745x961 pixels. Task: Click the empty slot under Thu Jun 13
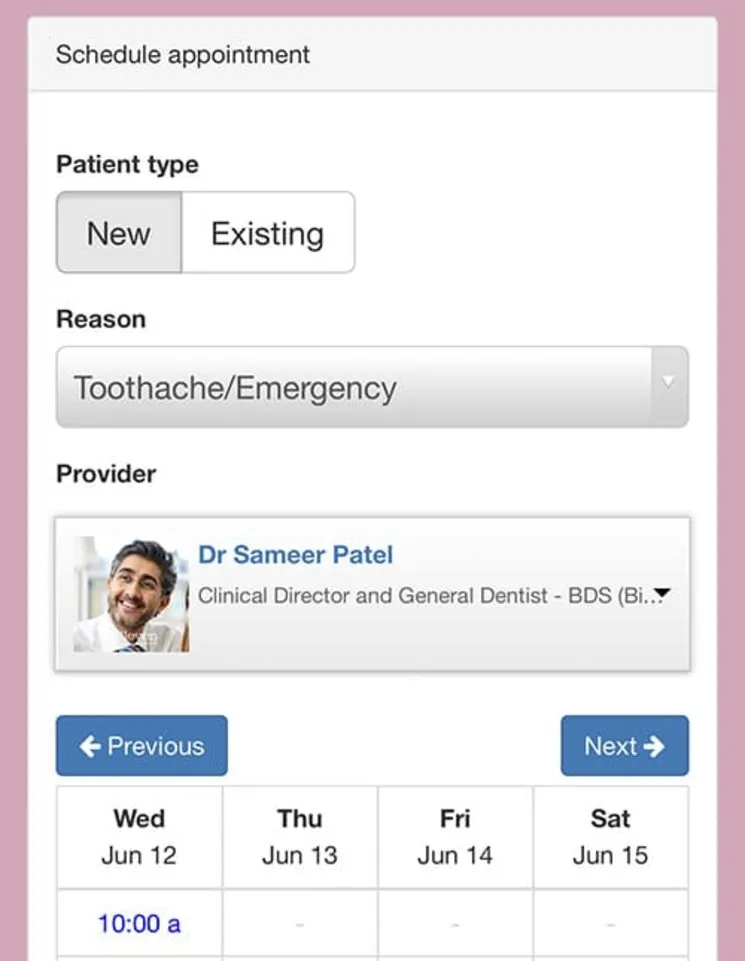coord(300,923)
